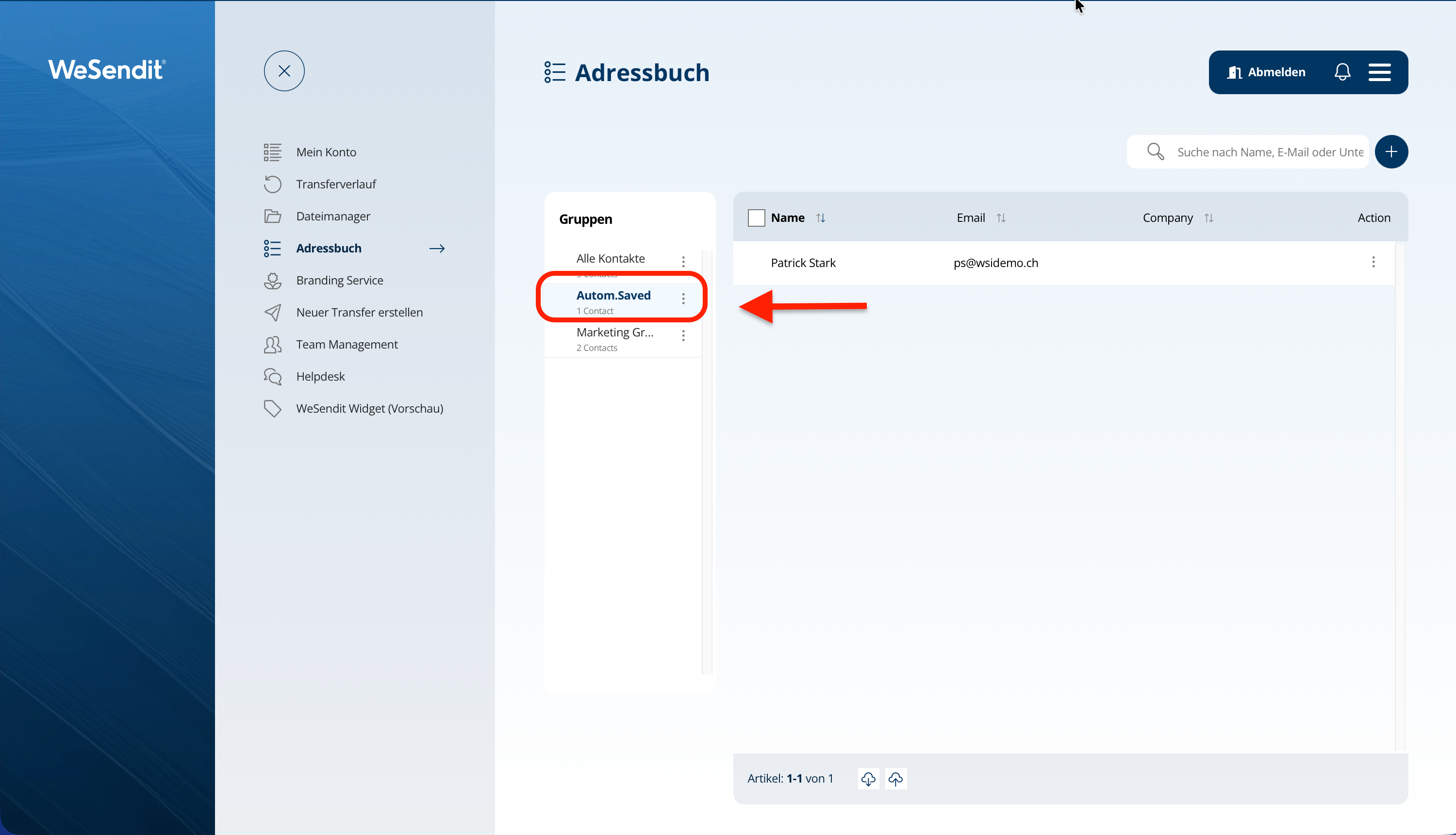Sort contacts by Email column arrows
The width and height of the screenshot is (1456, 835).
pos(1001,218)
